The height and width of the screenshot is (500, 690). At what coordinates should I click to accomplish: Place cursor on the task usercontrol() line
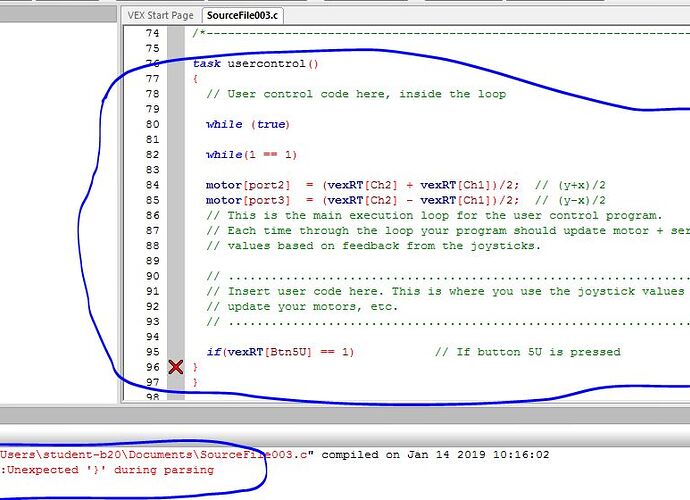(255, 63)
